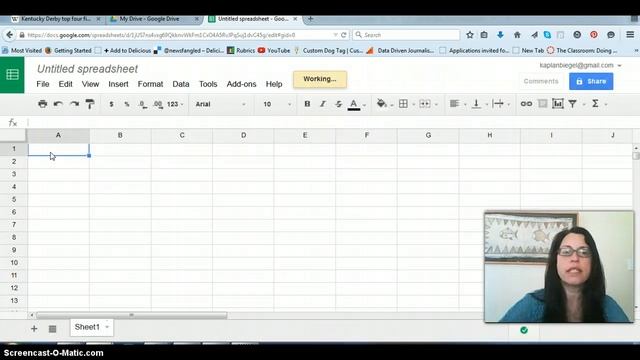Screen dimensions: 640x360
Task: Insert chart icon
Action: (558, 104)
